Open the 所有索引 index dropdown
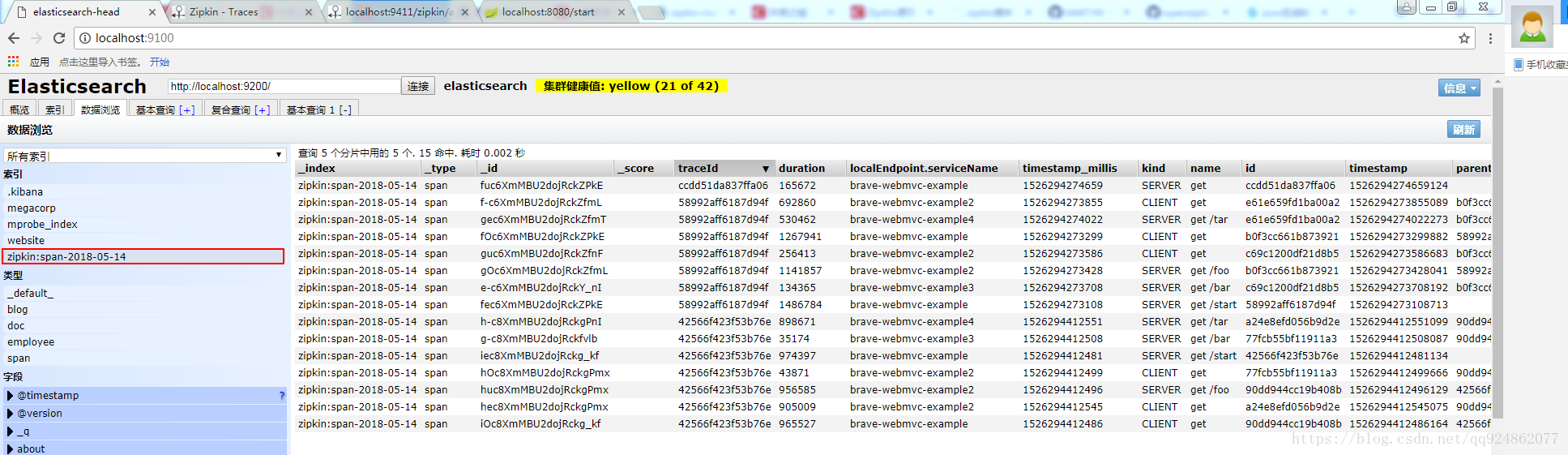This screenshot has width=1568, height=455. point(145,155)
